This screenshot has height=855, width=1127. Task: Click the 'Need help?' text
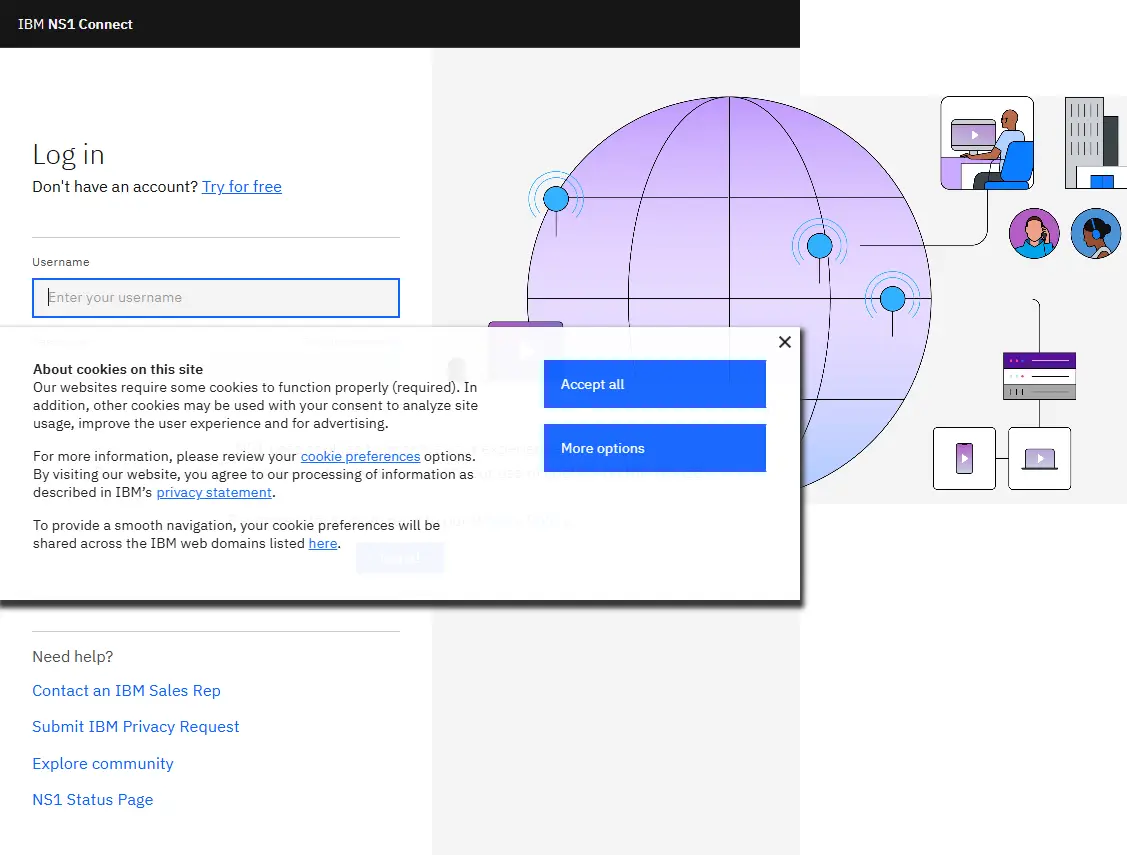[73, 657]
